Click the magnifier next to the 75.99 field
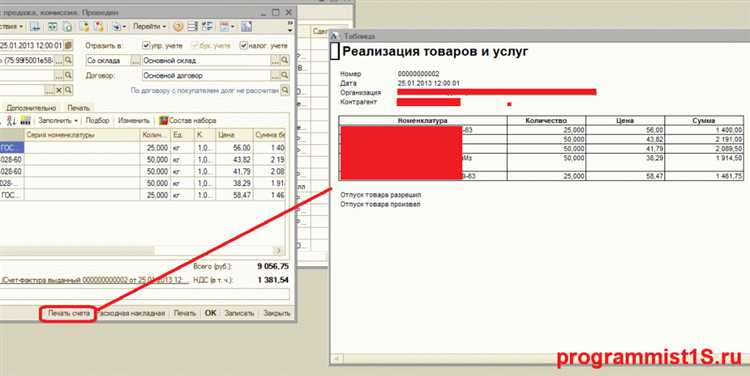Screen dimensions: 750x376 (x=68, y=60)
